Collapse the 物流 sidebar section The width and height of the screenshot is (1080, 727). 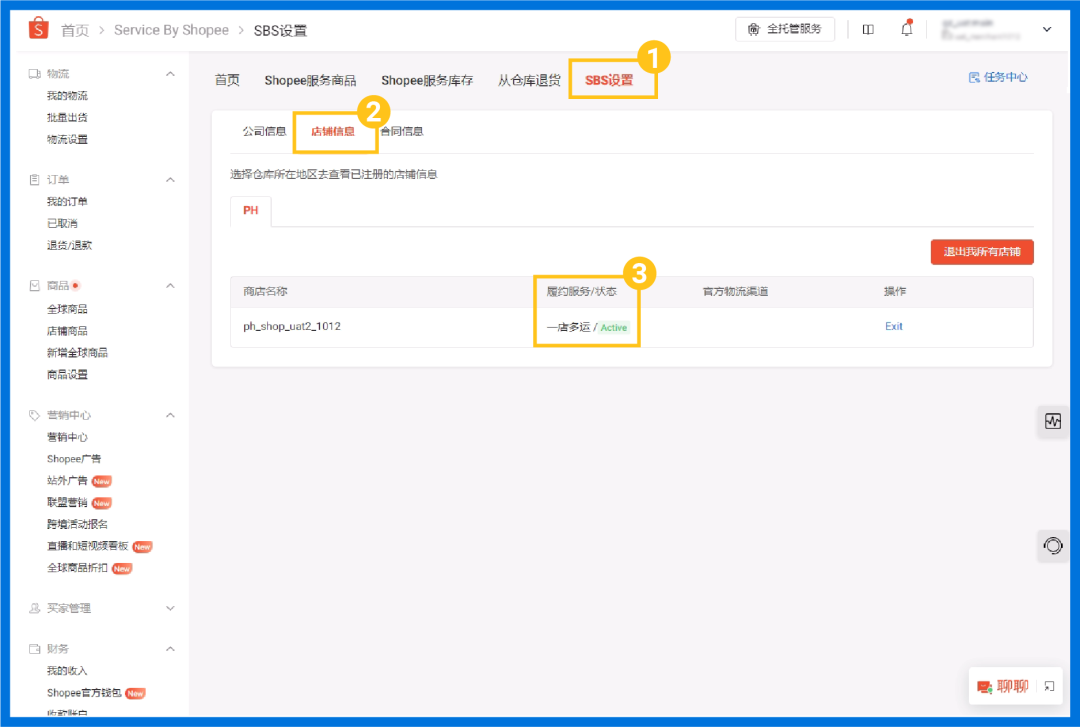click(170, 72)
